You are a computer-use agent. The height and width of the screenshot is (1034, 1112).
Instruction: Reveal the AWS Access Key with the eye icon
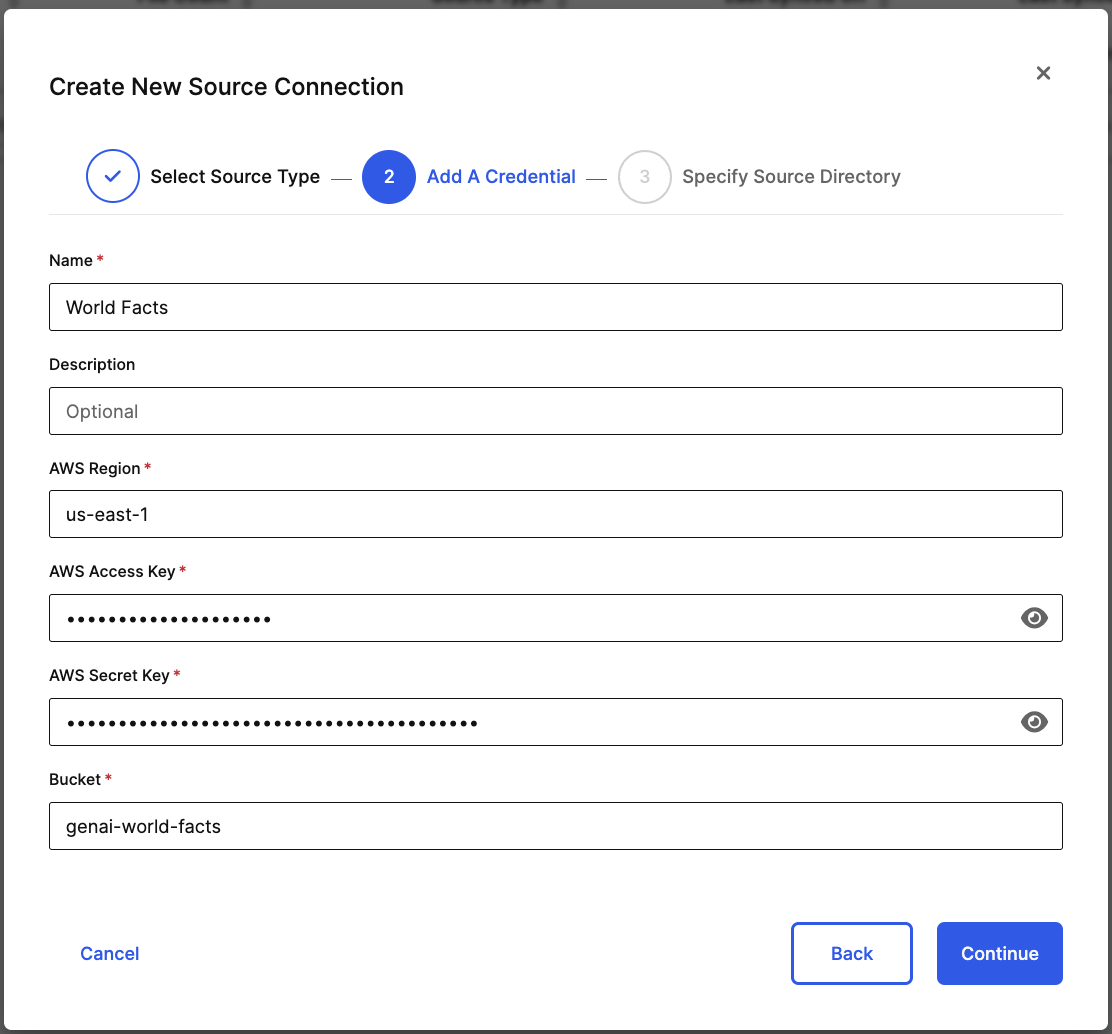(1035, 618)
